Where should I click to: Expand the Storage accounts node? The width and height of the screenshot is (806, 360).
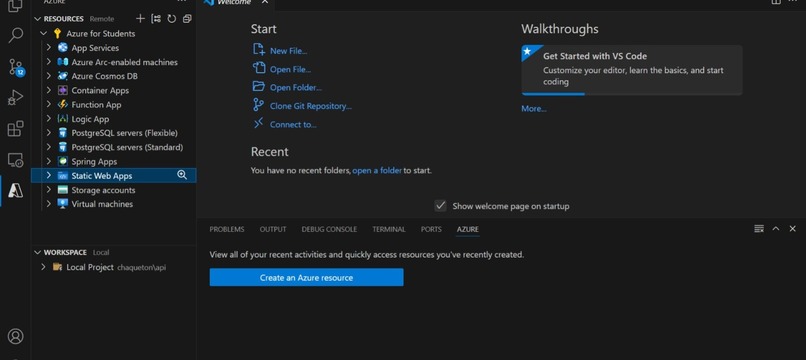[x=49, y=190]
